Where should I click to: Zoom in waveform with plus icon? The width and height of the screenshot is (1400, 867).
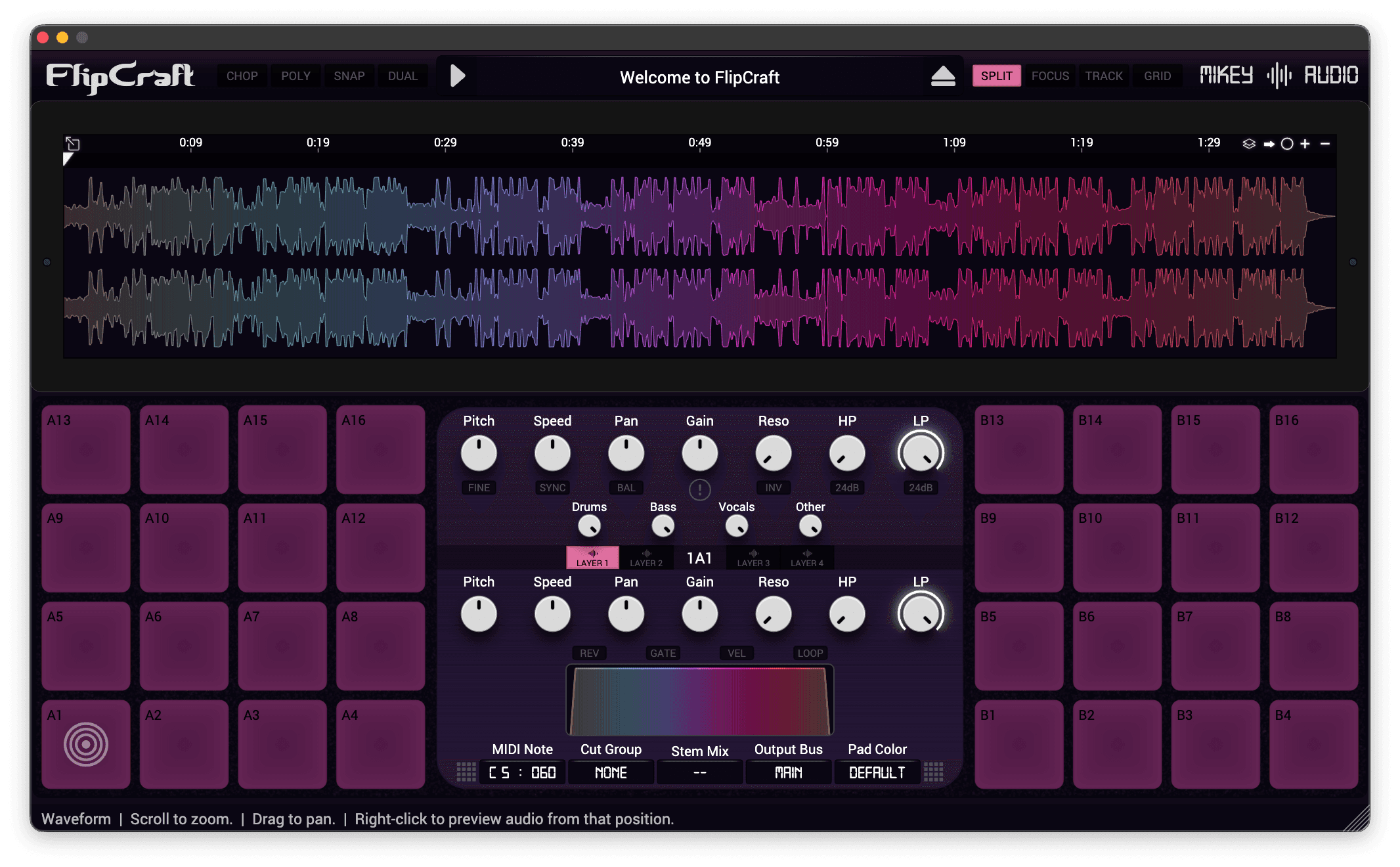coord(1305,144)
